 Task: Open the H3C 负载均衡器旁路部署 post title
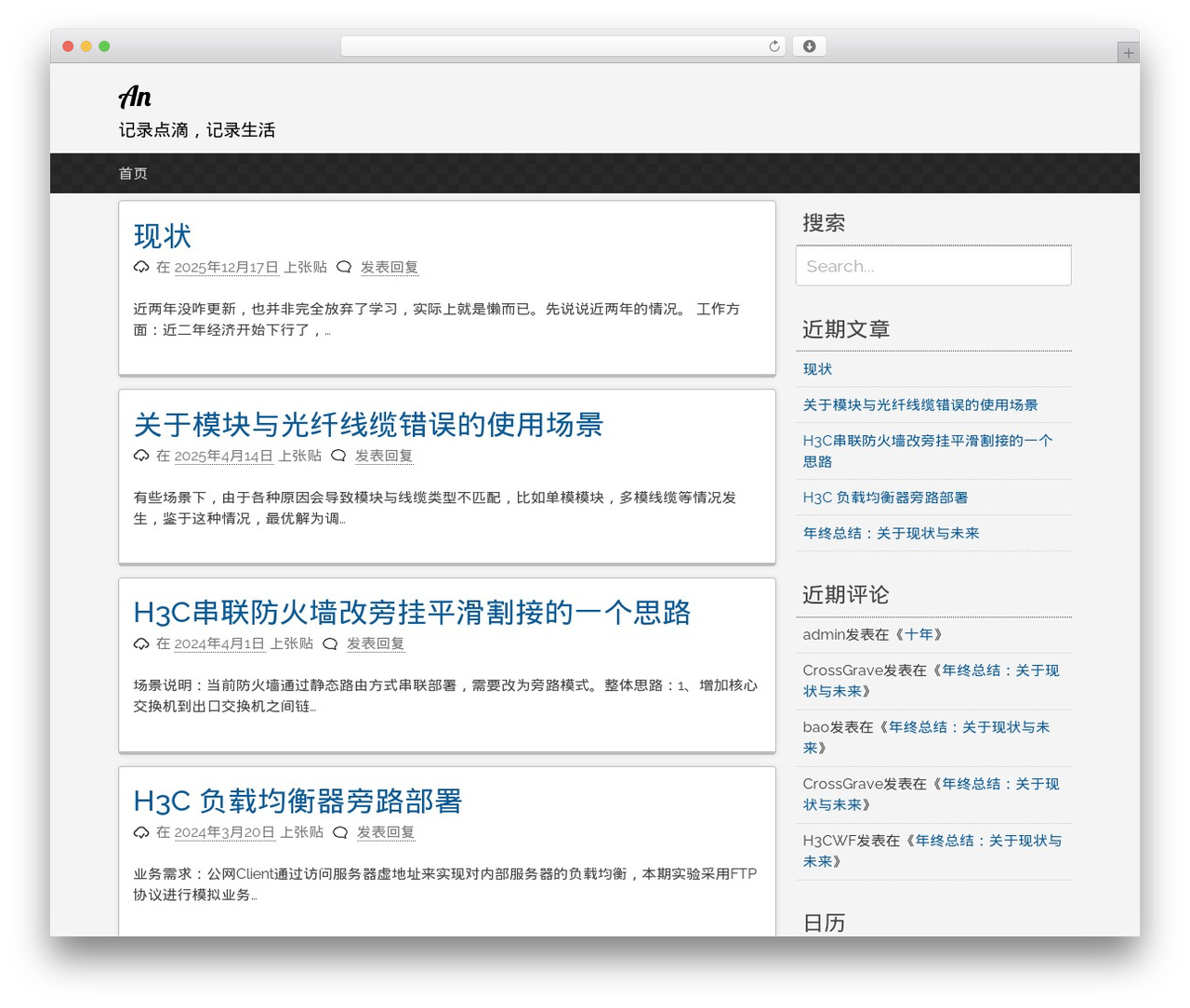pos(297,802)
